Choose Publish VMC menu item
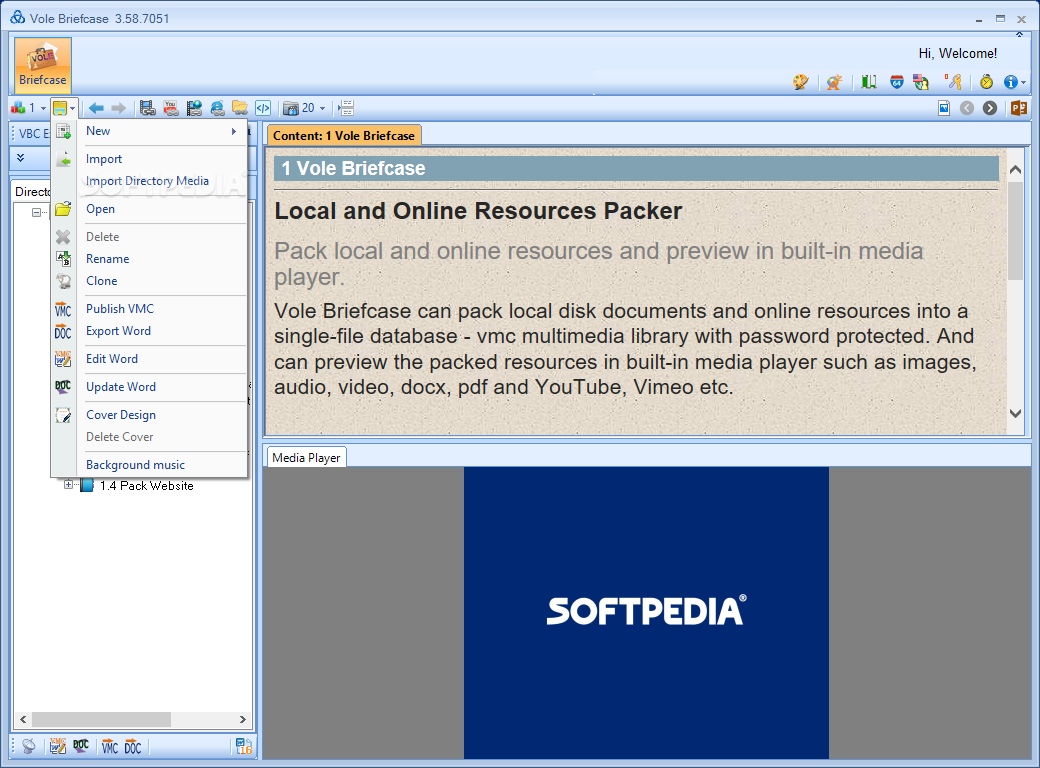Viewport: 1040px width, 768px height. click(x=149, y=309)
